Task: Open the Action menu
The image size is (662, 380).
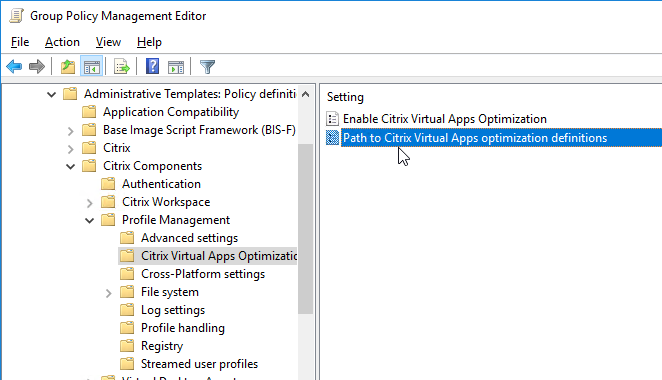Action: click(62, 42)
